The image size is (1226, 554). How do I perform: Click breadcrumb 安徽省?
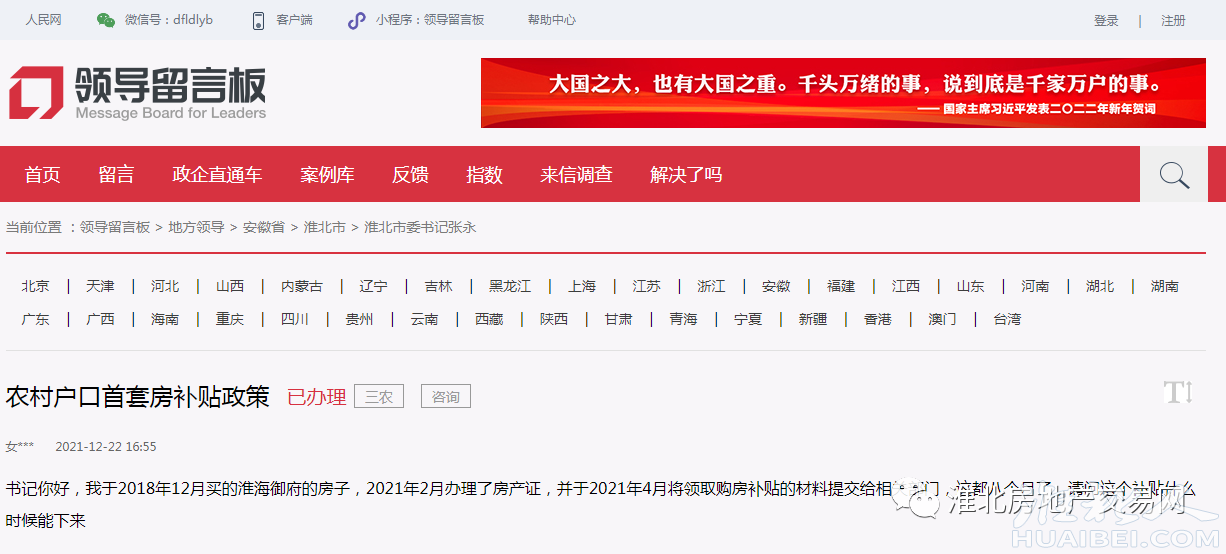(264, 227)
